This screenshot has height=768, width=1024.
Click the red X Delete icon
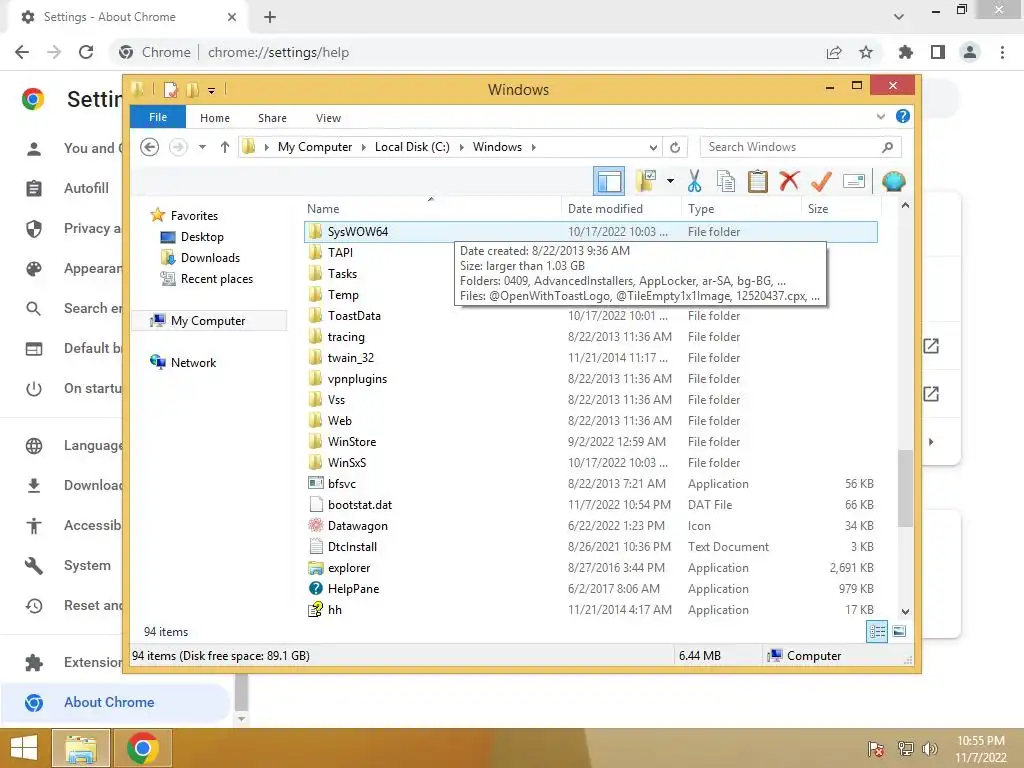(789, 181)
